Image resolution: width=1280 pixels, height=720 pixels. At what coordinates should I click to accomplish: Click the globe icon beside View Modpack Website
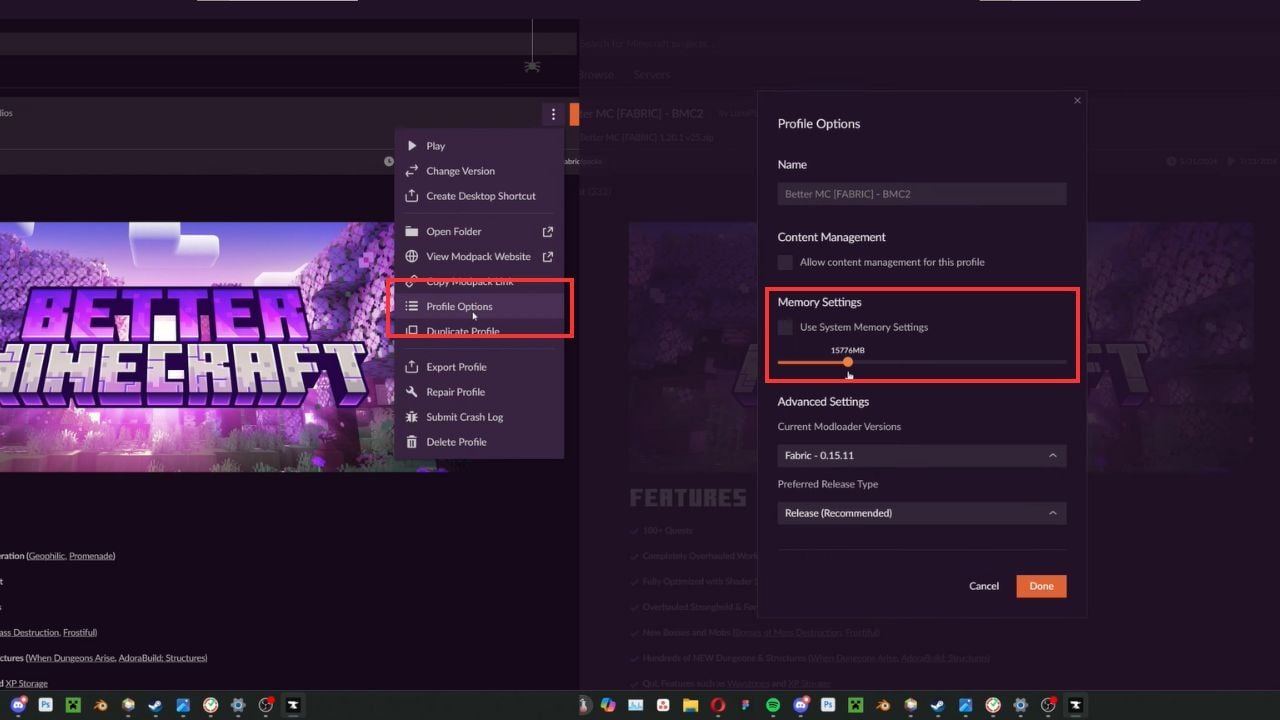pyautogui.click(x=411, y=256)
